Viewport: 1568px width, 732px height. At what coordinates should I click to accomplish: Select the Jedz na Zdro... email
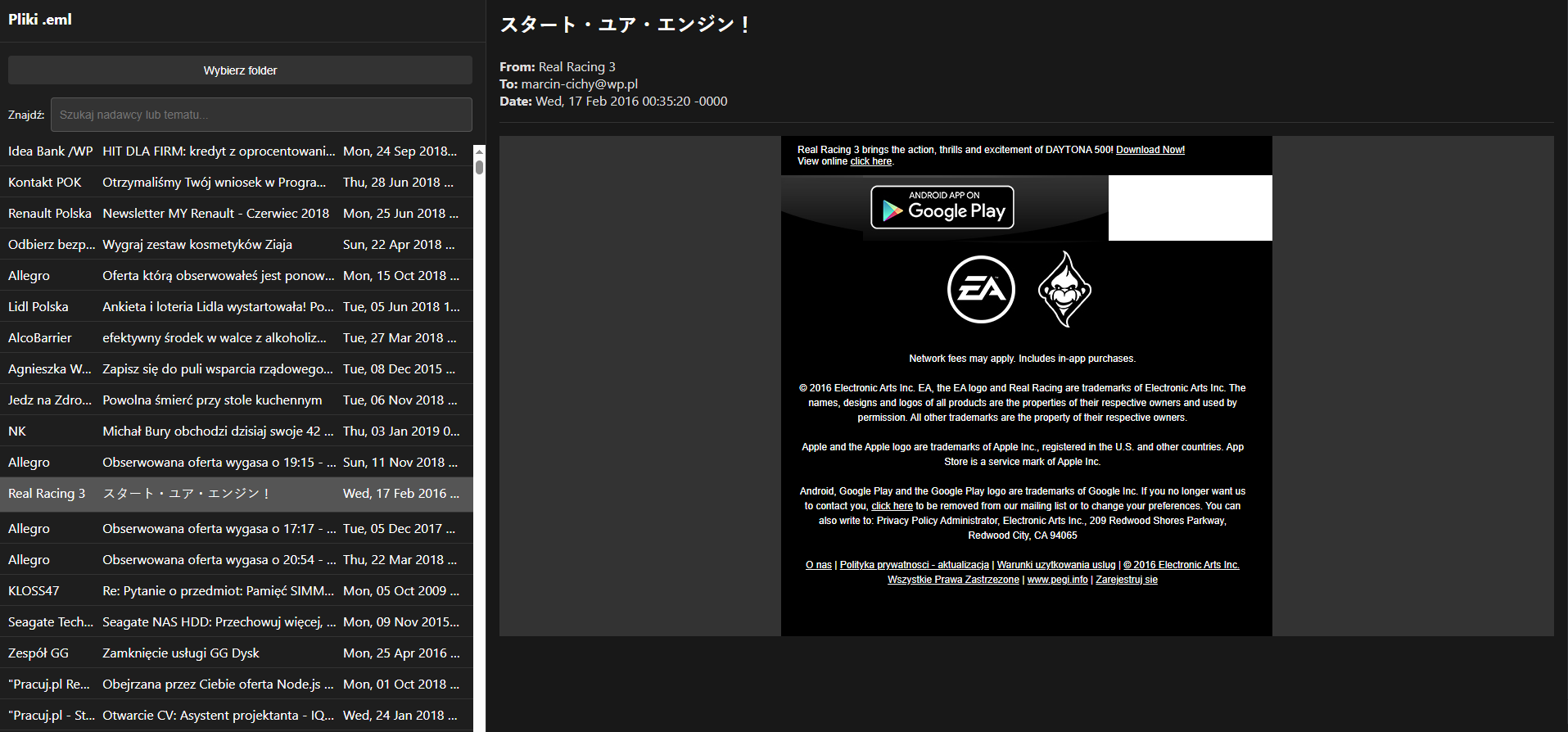(x=237, y=400)
